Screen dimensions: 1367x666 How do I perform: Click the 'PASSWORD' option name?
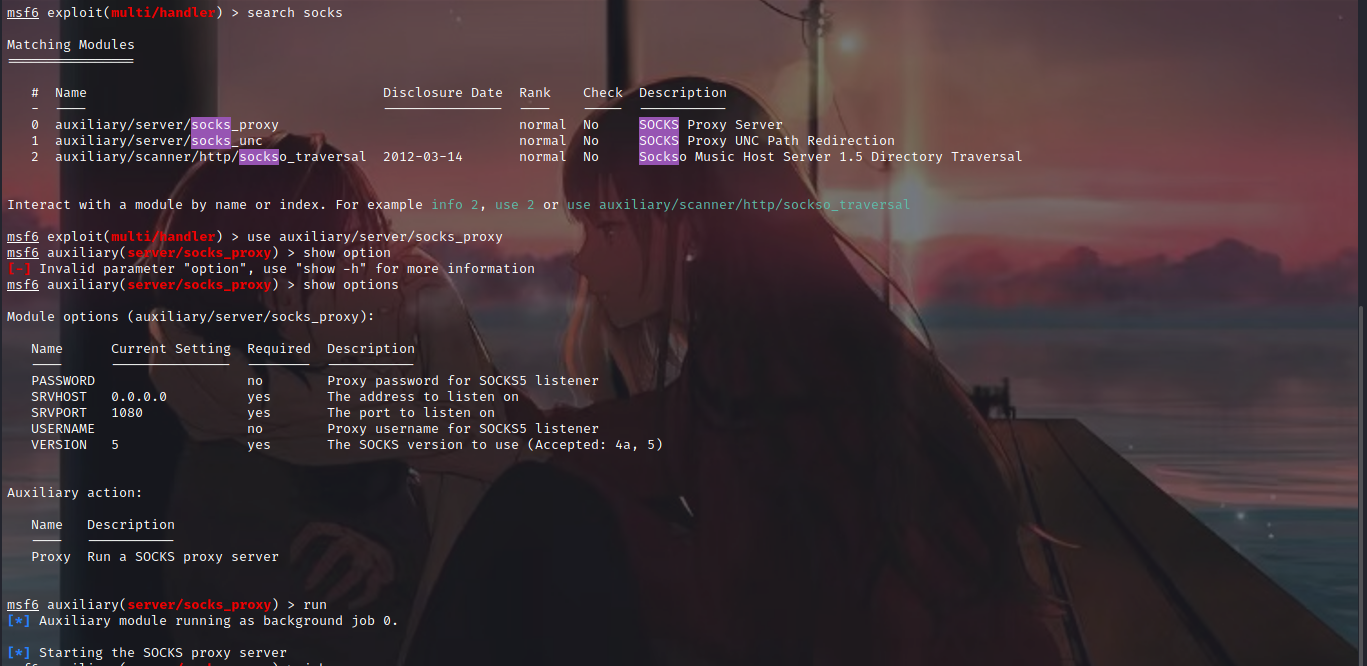(x=63, y=381)
